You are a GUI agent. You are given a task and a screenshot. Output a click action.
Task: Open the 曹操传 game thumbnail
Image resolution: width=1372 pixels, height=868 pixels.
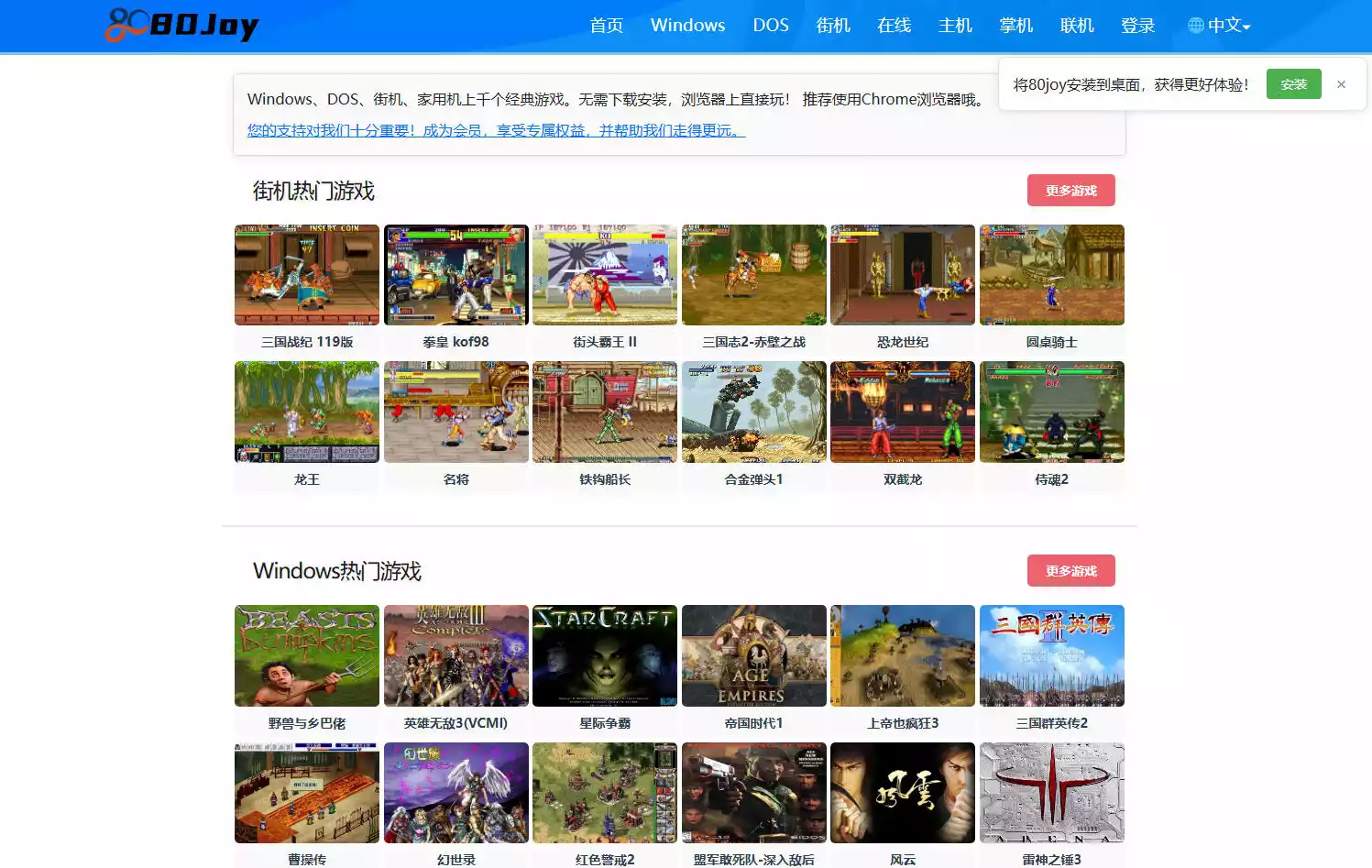(307, 793)
